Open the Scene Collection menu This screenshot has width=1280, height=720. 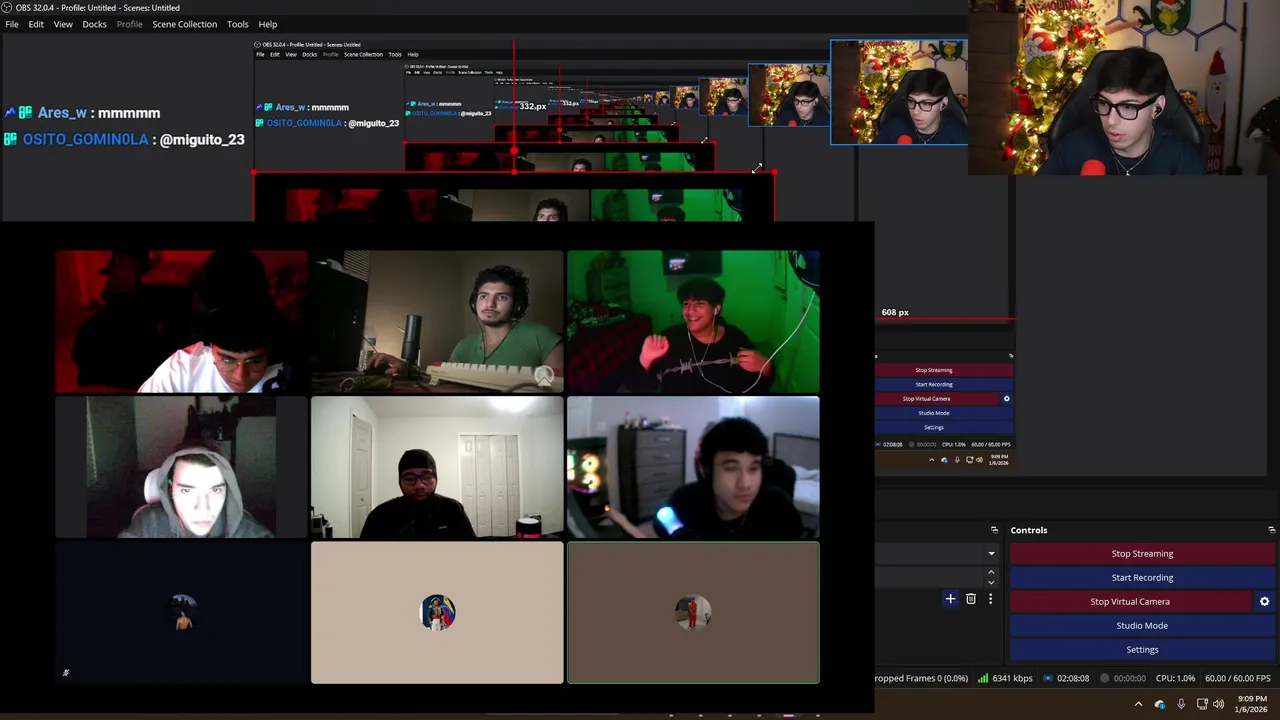(184, 24)
